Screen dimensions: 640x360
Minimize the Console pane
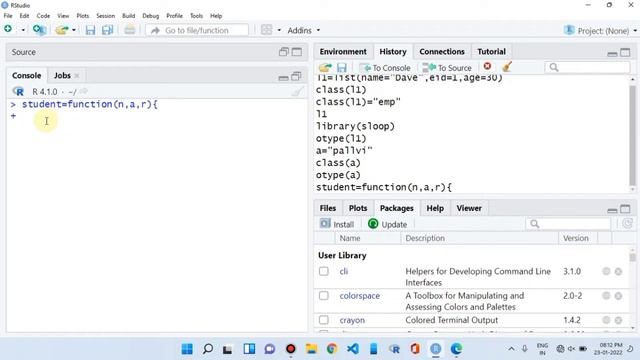click(x=283, y=77)
